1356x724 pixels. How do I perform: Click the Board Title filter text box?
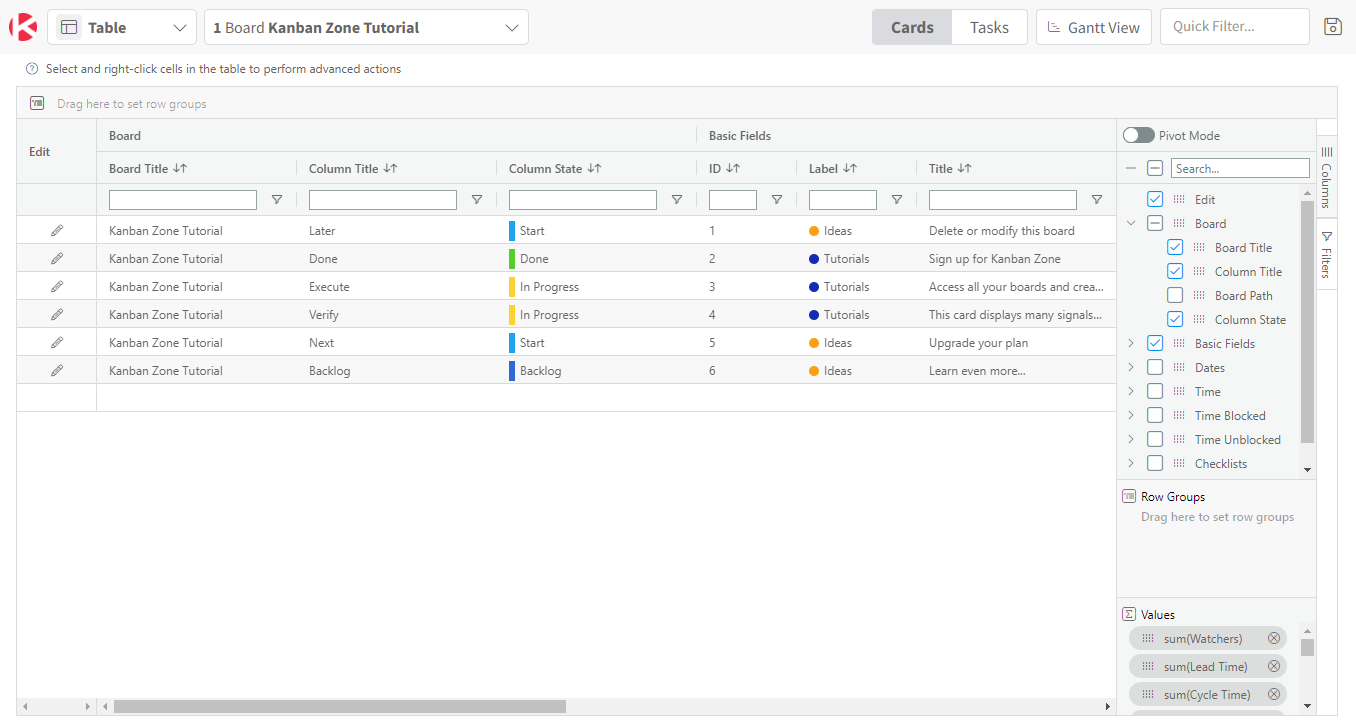(x=183, y=200)
